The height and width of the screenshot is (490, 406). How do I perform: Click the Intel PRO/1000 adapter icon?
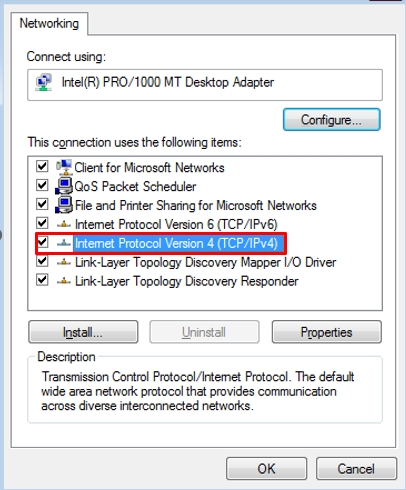pos(44,82)
